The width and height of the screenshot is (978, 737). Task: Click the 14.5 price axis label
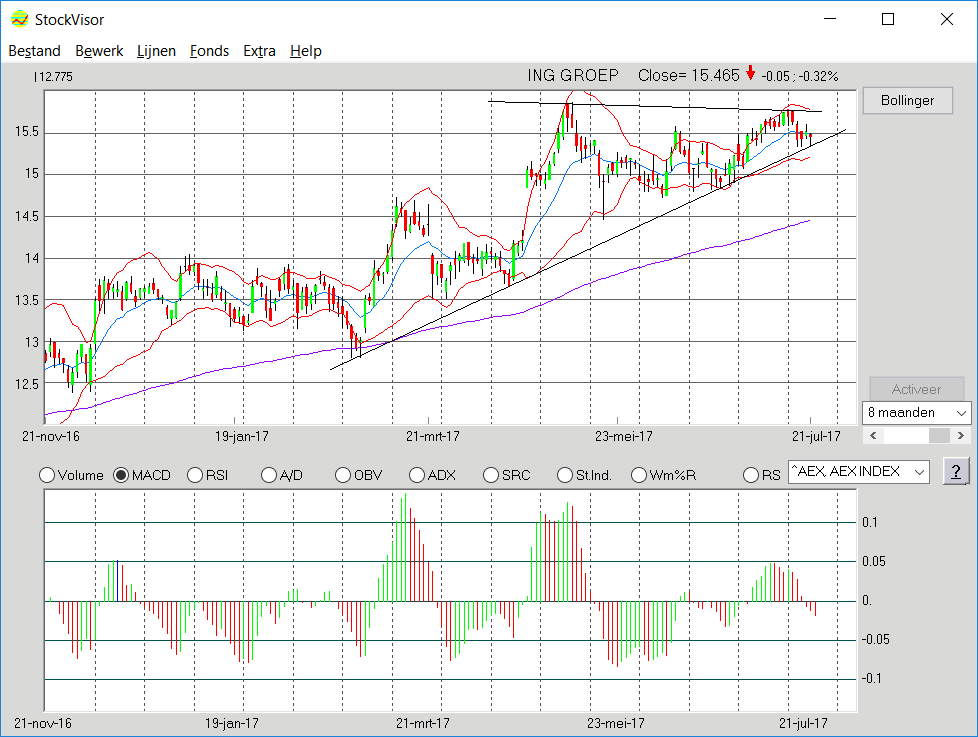click(27, 216)
